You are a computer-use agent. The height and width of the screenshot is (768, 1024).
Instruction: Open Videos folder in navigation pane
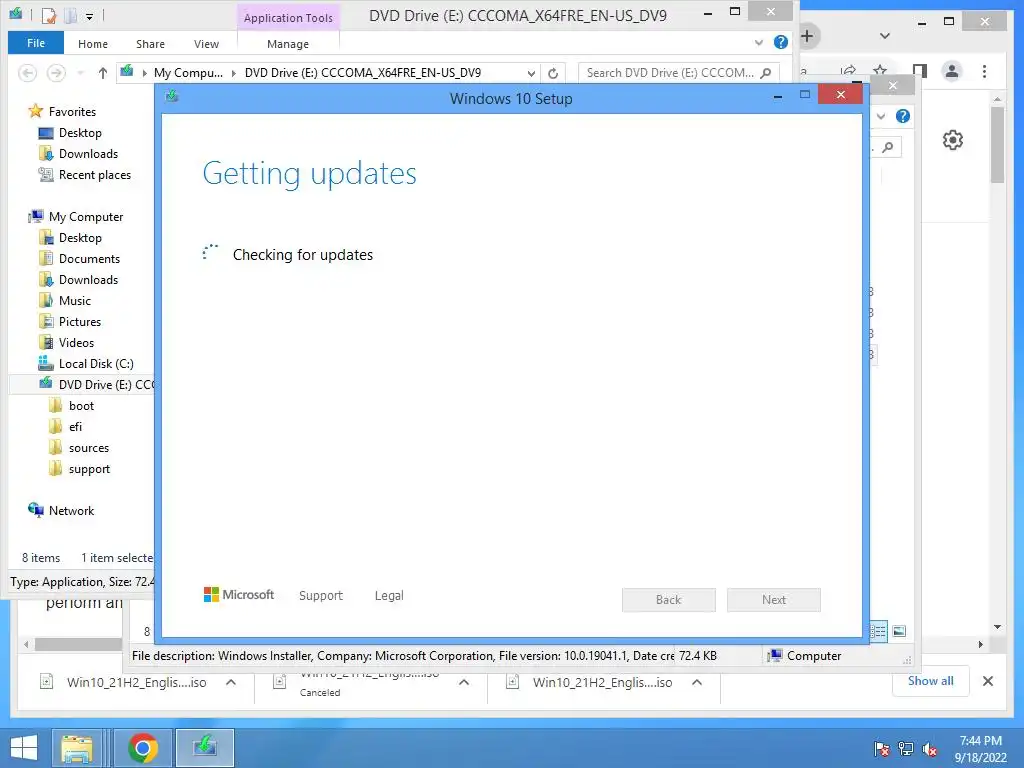(76, 342)
